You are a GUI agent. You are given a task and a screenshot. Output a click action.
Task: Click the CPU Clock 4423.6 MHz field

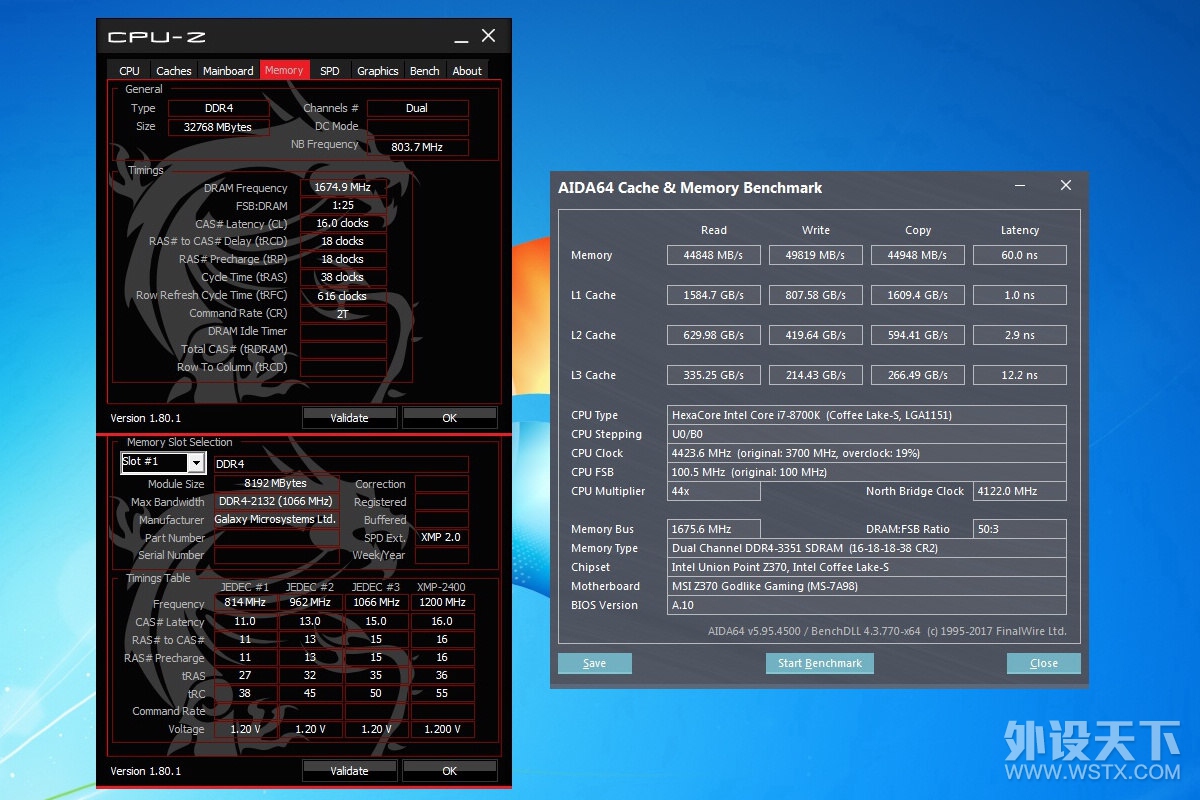(867, 453)
